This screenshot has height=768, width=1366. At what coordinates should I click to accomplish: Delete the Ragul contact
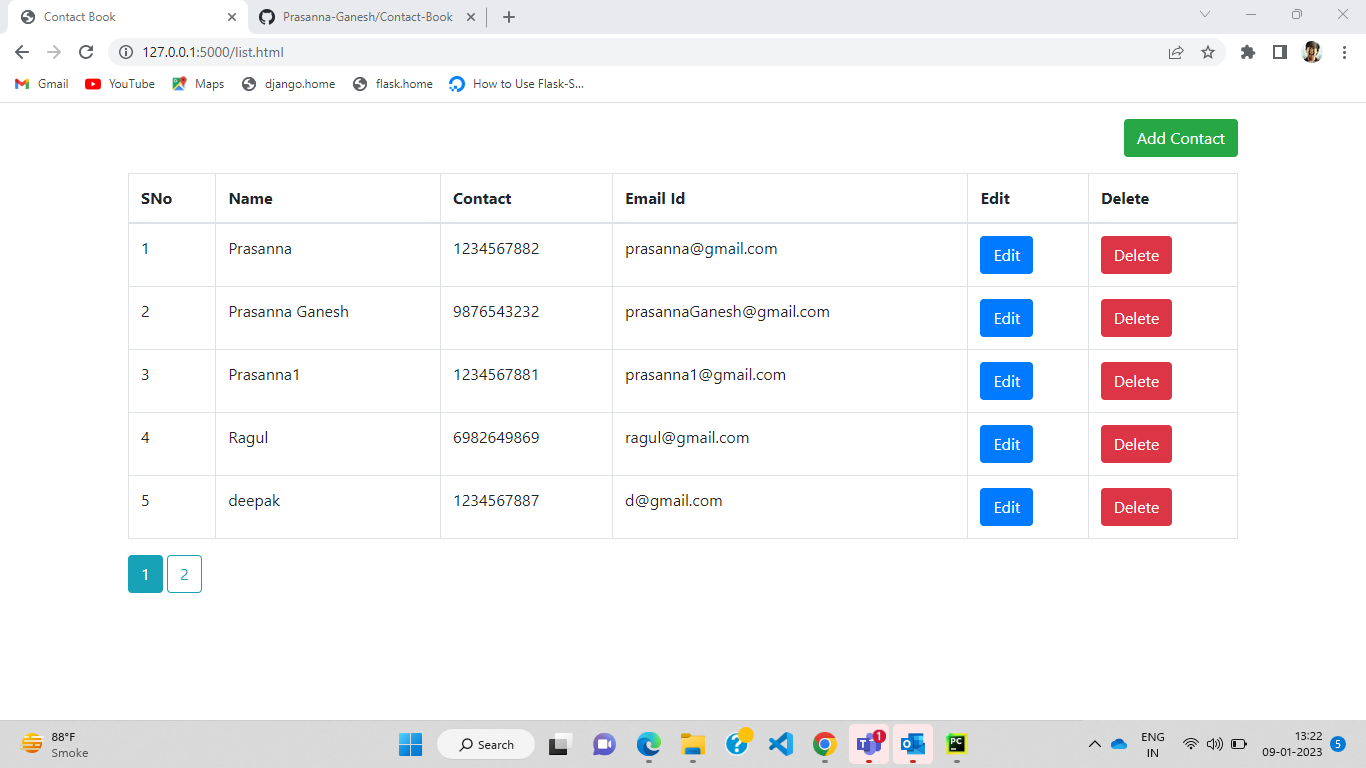(1136, 444)
